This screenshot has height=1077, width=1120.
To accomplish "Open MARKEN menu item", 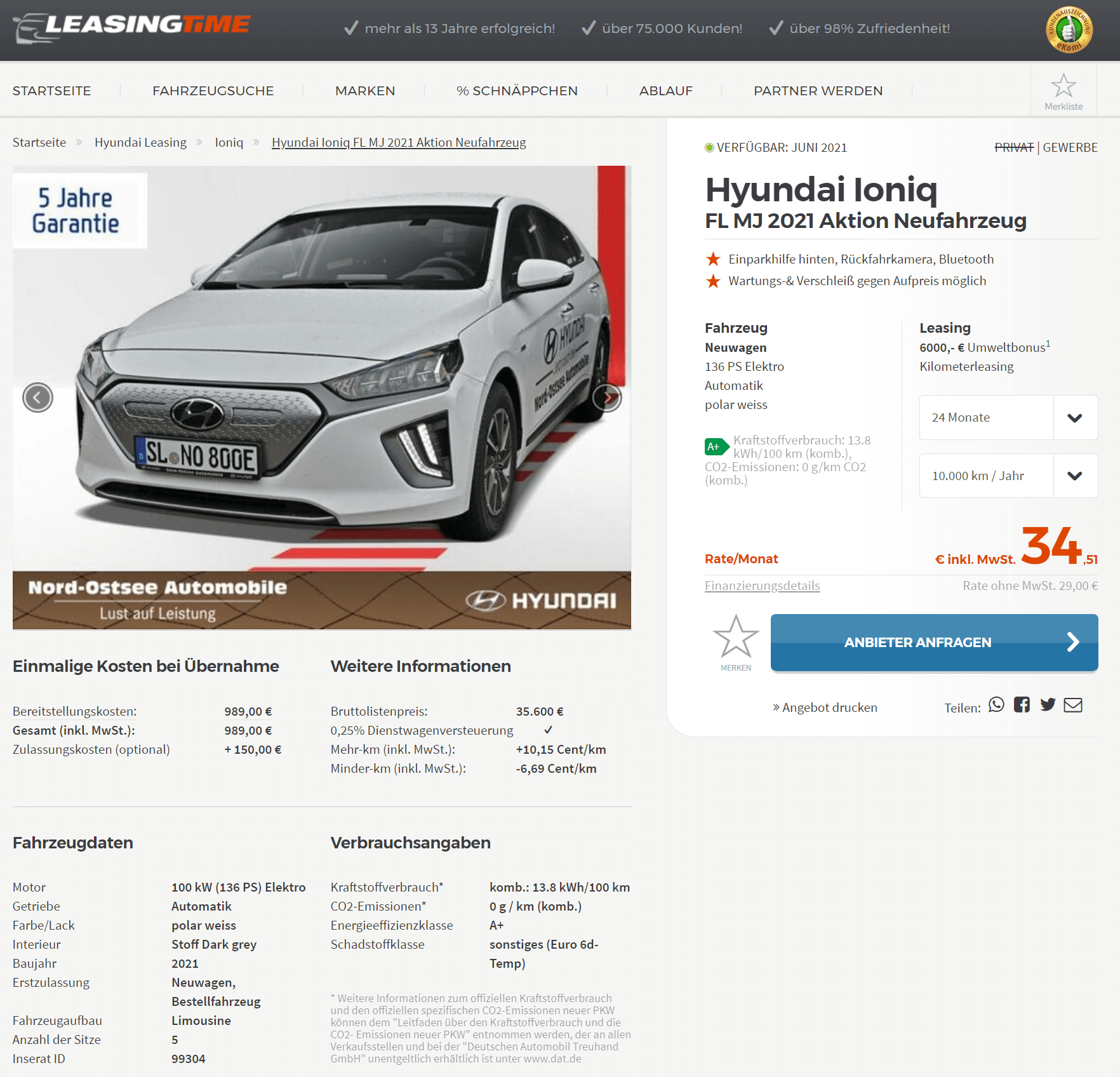I will pos(365,91).
